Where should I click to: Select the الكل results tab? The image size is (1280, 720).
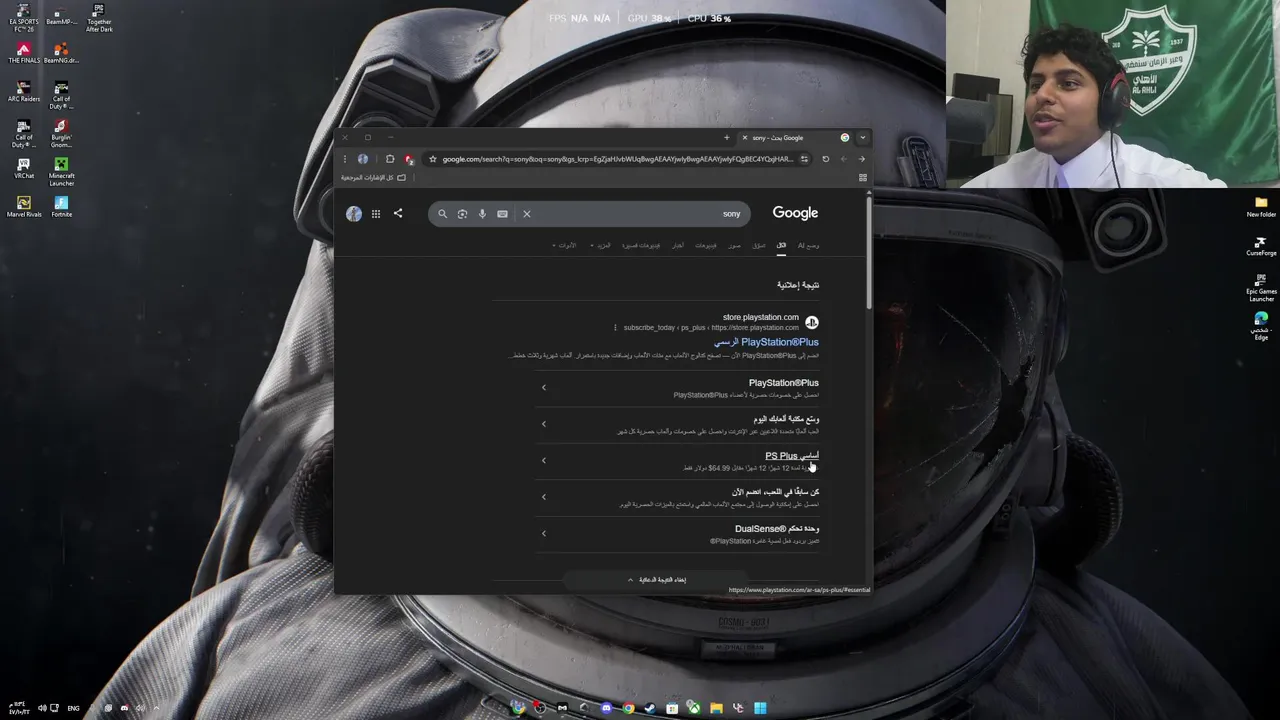(x=781, y=245)
